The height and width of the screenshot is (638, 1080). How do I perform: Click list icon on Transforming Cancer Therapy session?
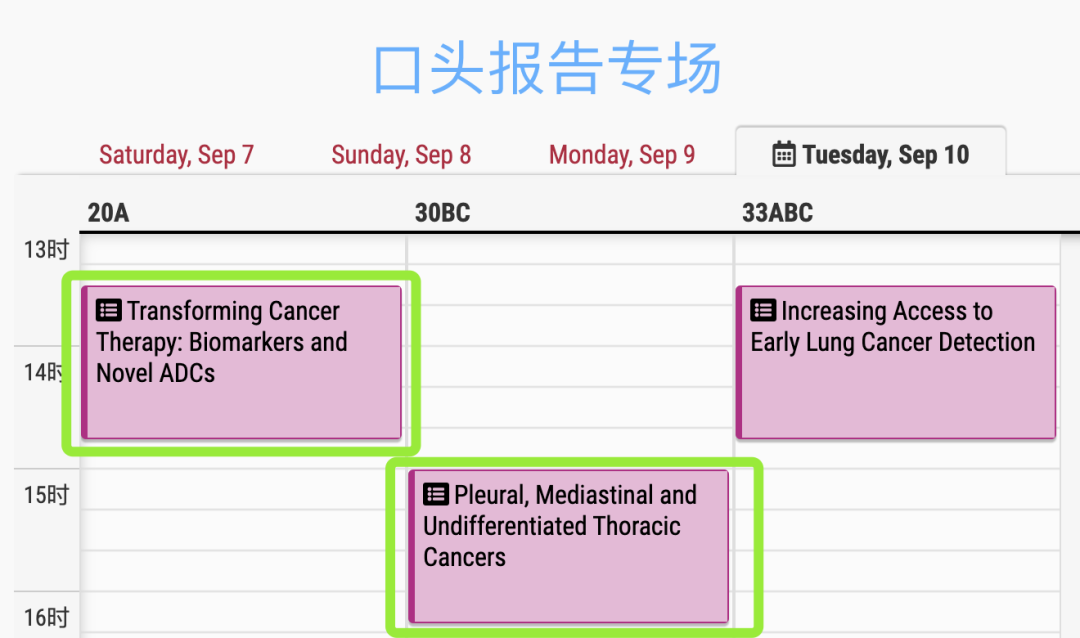click(x=109, y=310)
